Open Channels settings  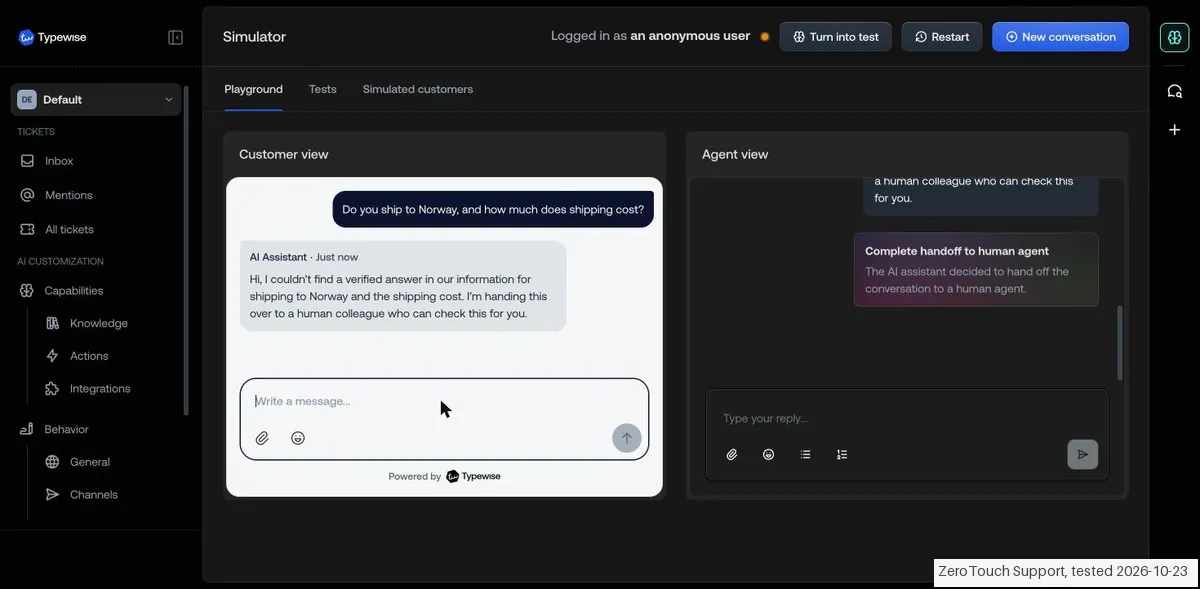click(94, 494)
